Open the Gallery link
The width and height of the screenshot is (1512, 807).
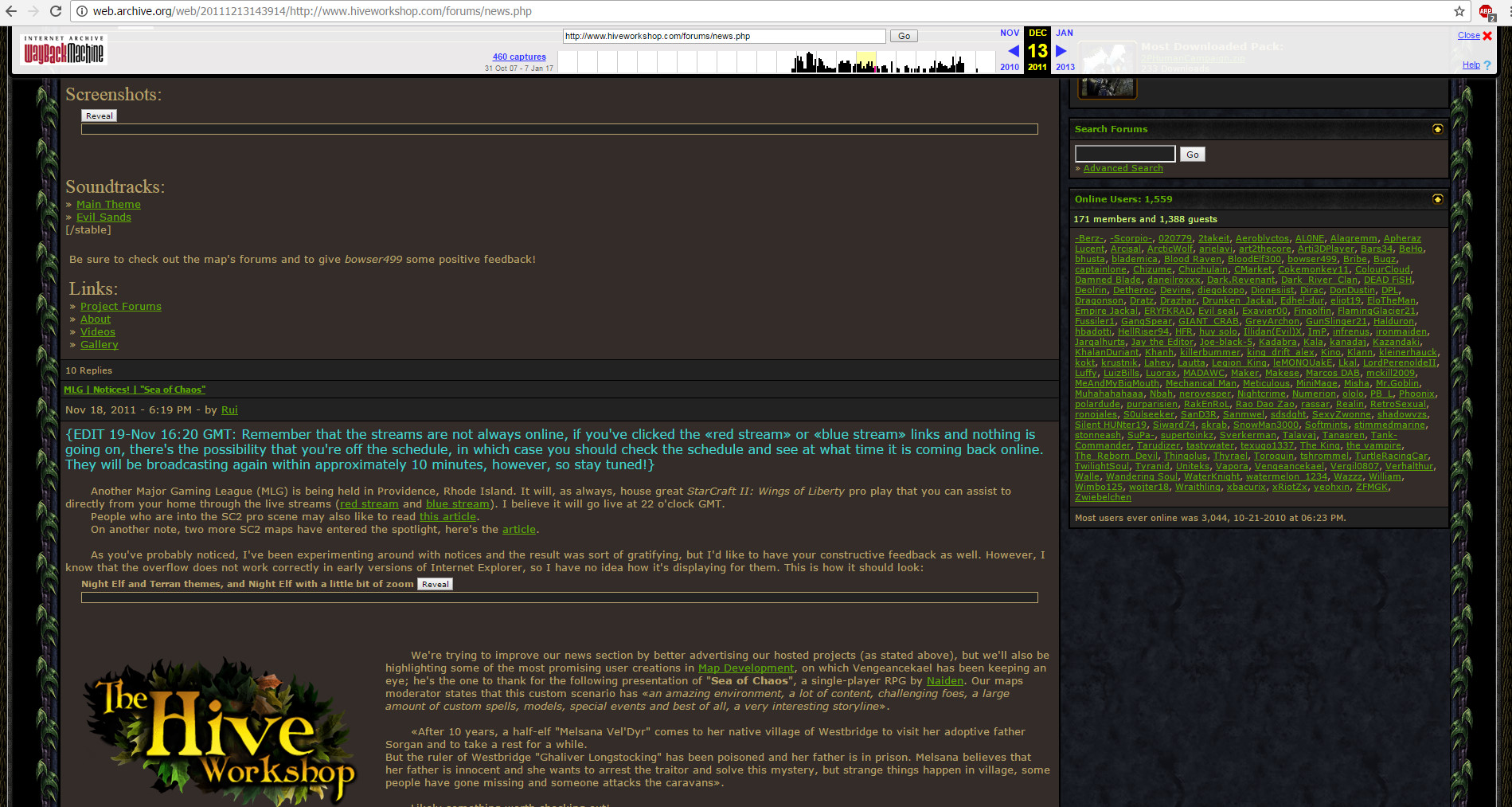coord(100,345)
